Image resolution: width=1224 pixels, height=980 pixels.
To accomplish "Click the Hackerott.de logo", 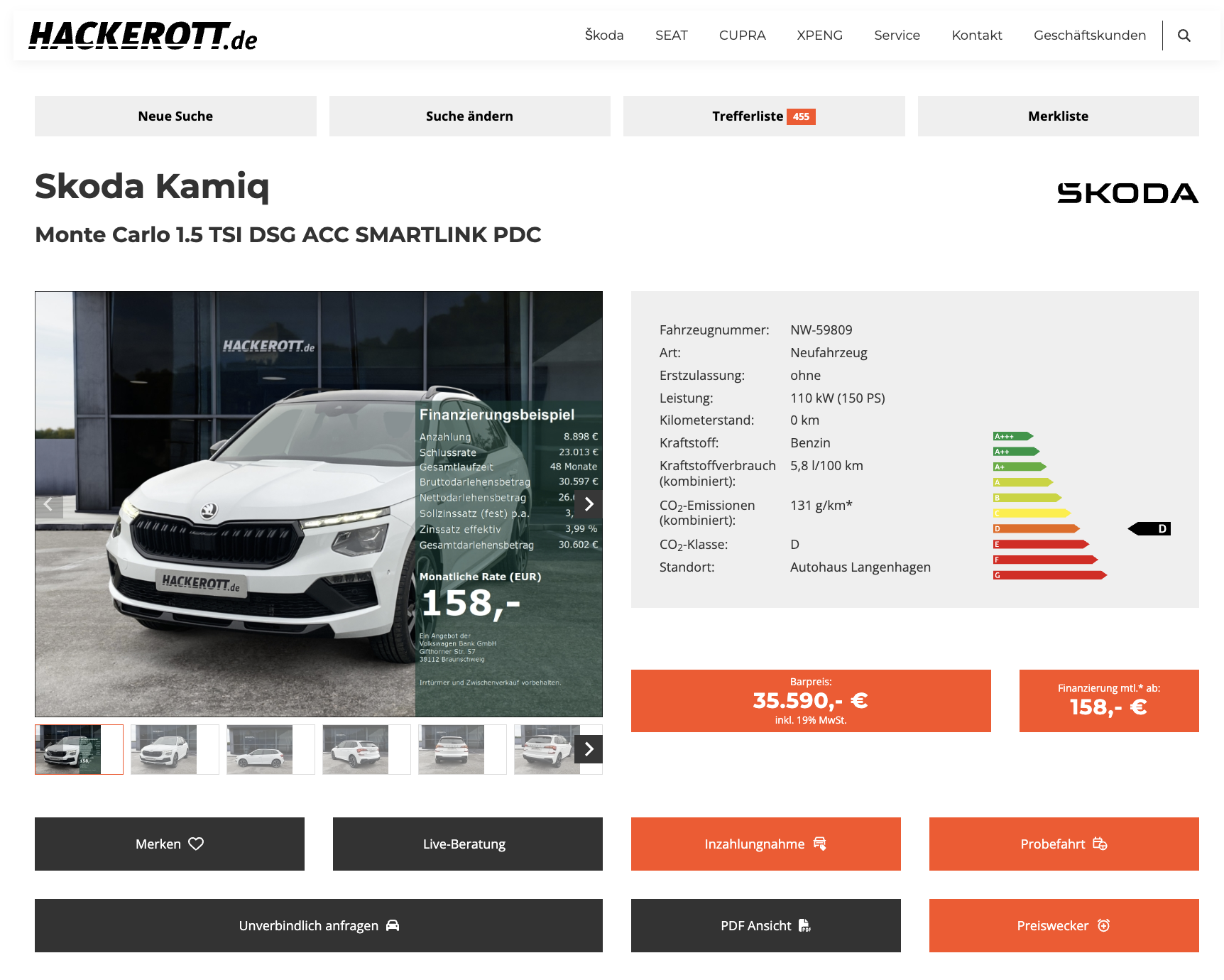I will (x=143, y=36).
